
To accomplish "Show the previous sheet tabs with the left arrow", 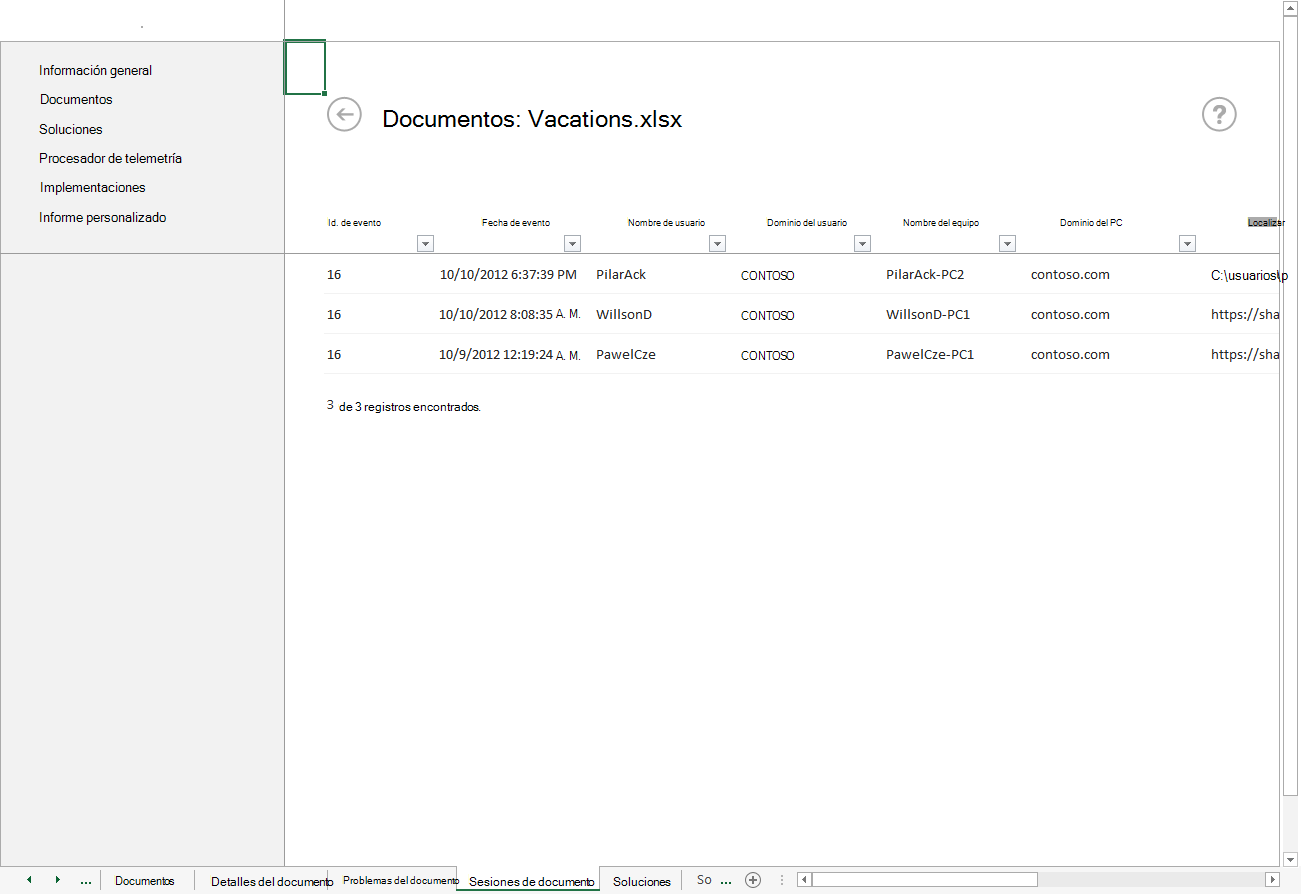I will [x=29, y=880].
